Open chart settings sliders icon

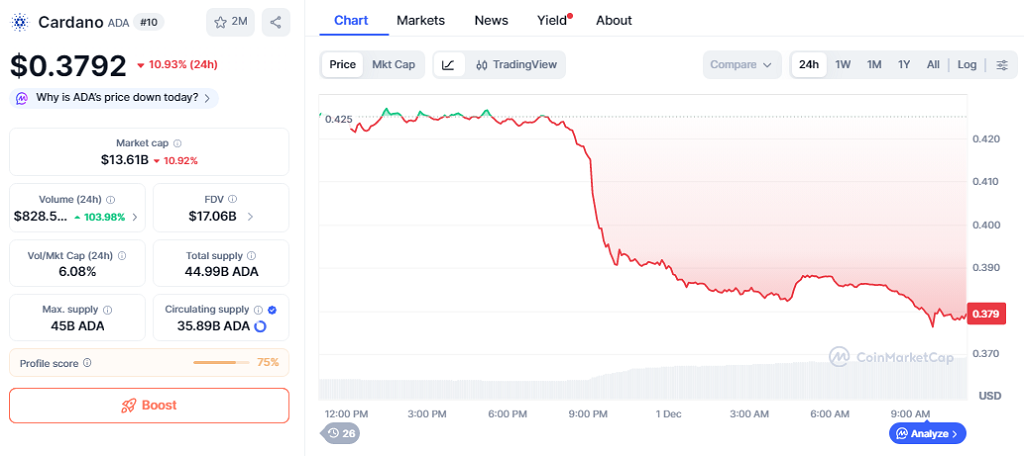[x=1002, y=65]
